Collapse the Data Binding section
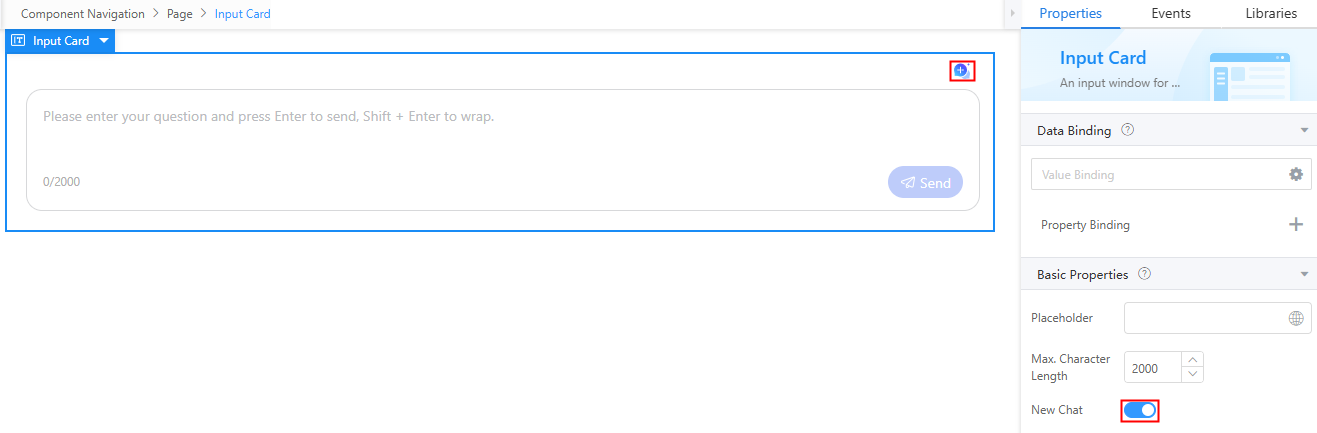Screen dimensions: 1317x433 tap(1304, 131)
